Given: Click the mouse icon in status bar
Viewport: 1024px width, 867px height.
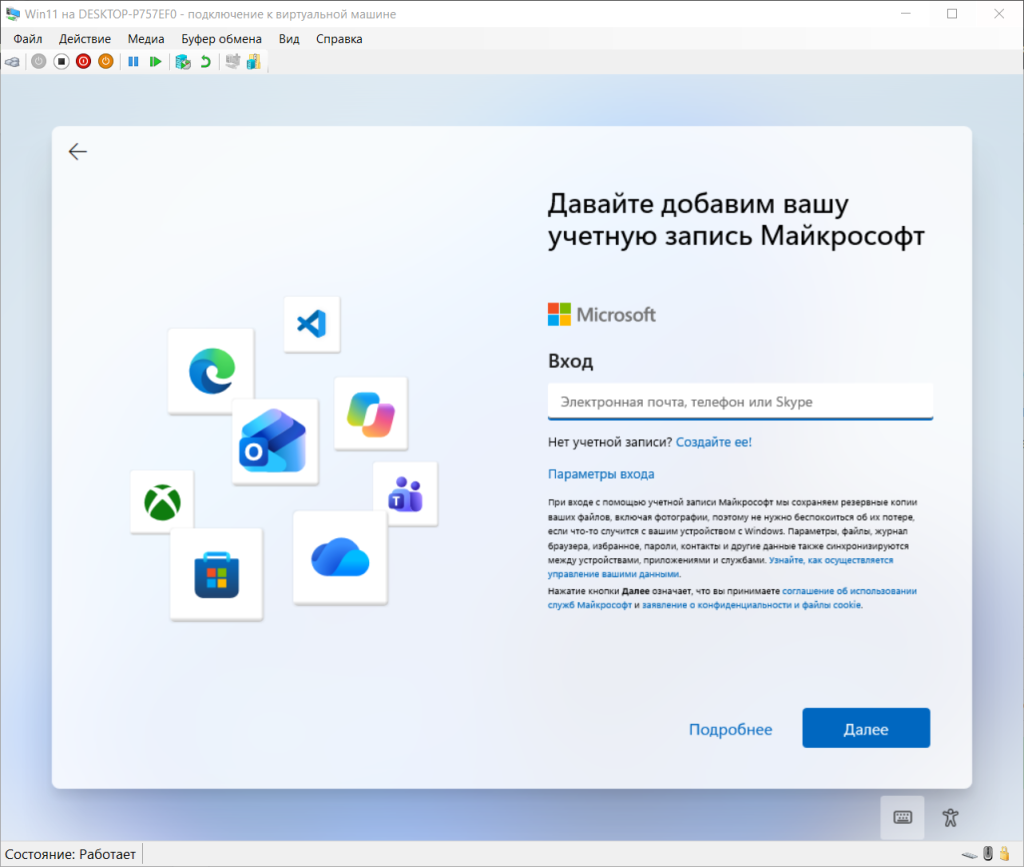Looking at the screenshot, I should pyautogui.click(x=988, y=853).
